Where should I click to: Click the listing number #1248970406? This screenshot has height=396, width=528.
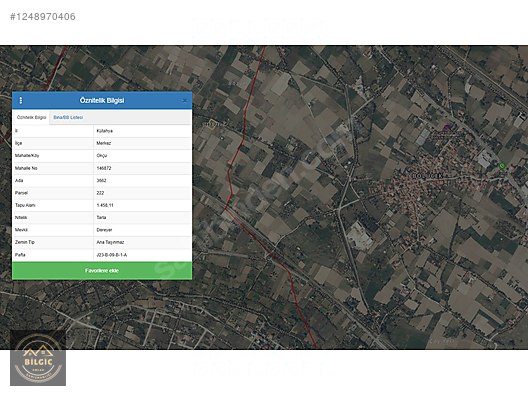(x=43, y=17)
